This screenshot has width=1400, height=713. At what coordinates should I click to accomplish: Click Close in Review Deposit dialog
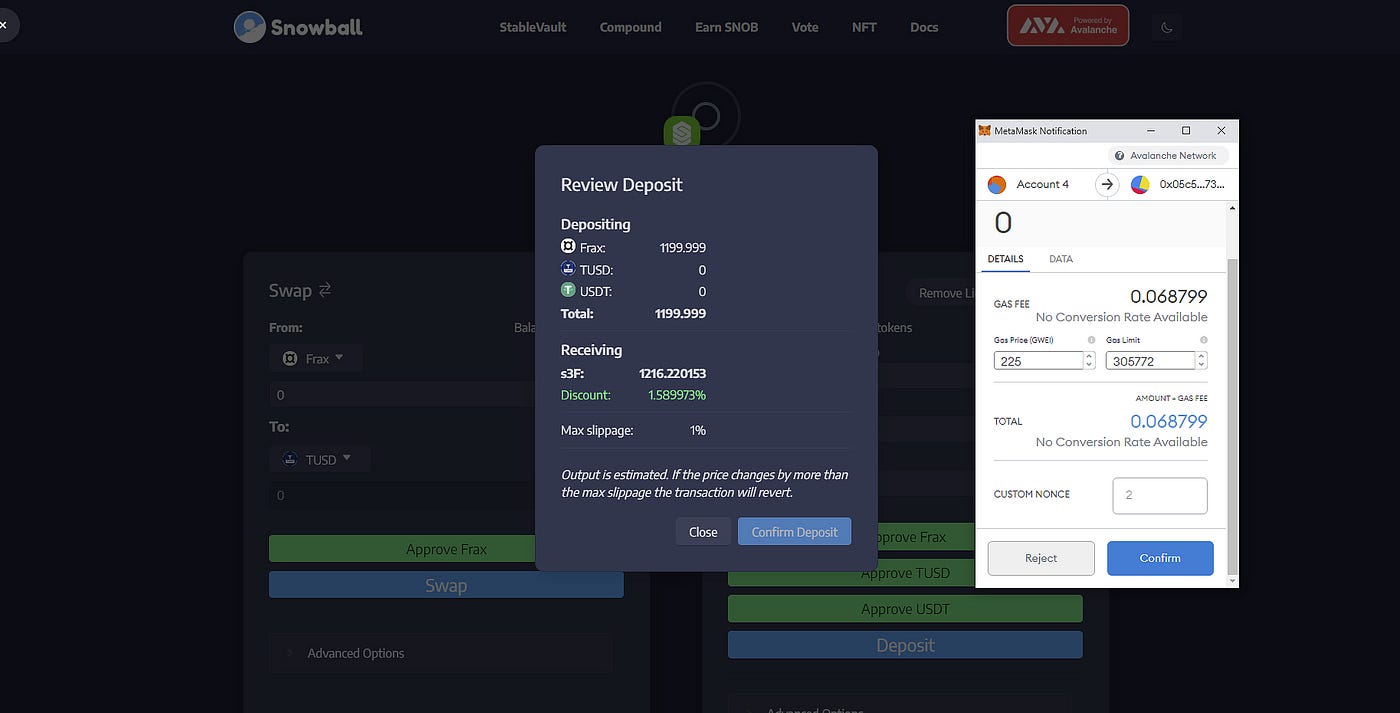point(703,532)
